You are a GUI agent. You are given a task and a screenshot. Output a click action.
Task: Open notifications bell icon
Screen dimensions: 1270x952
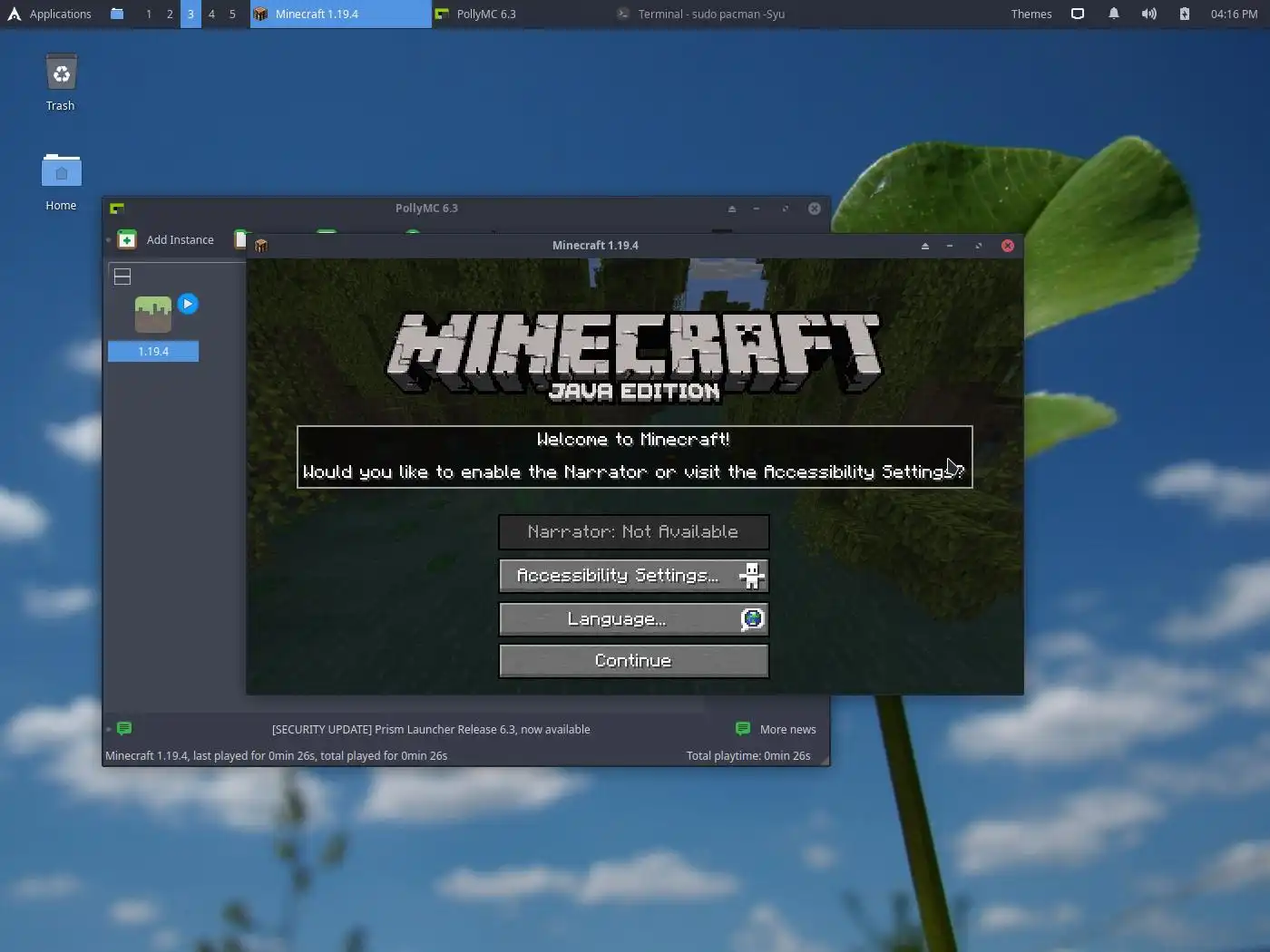click(1114, 14)
